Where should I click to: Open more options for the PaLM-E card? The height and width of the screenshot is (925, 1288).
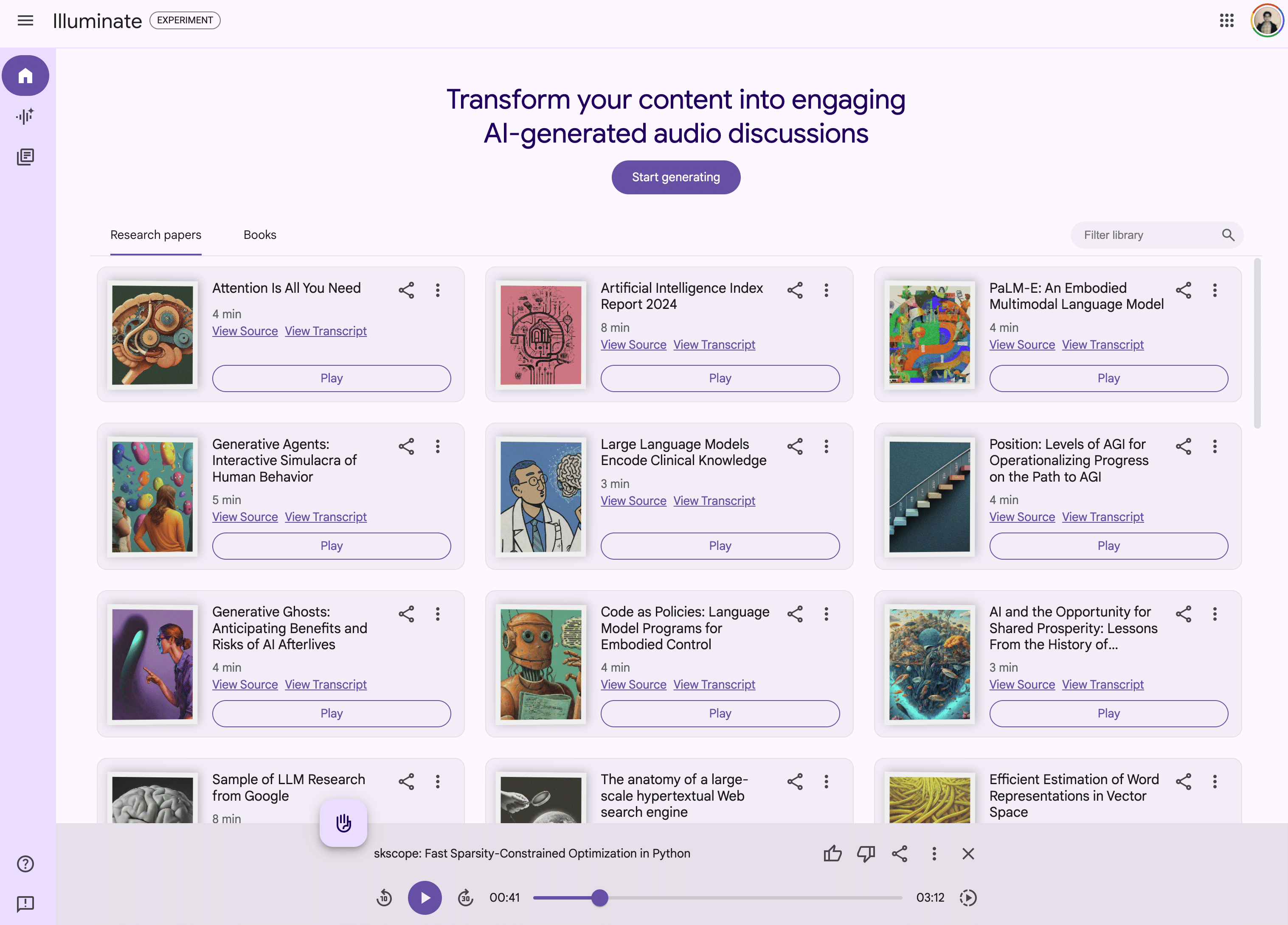1215,291
